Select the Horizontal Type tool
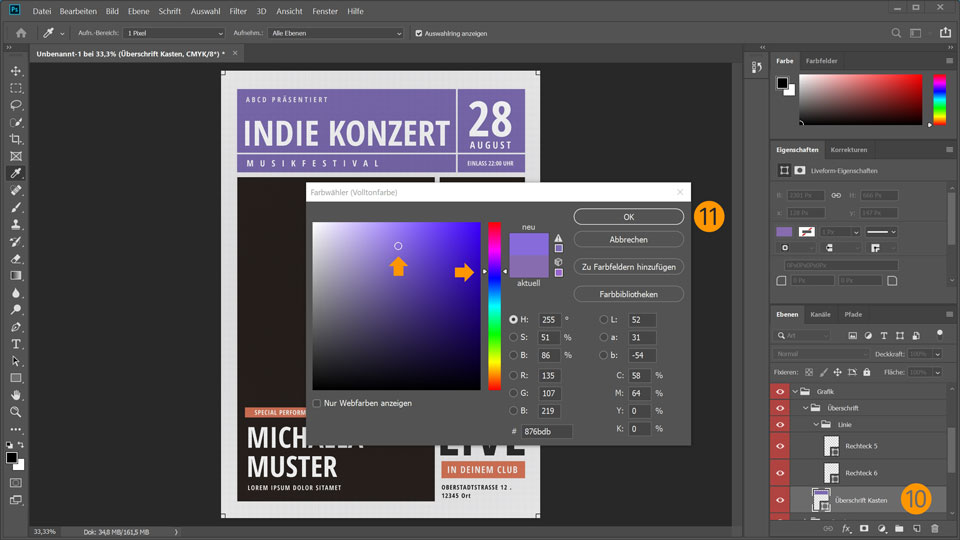 click(16, 344)
